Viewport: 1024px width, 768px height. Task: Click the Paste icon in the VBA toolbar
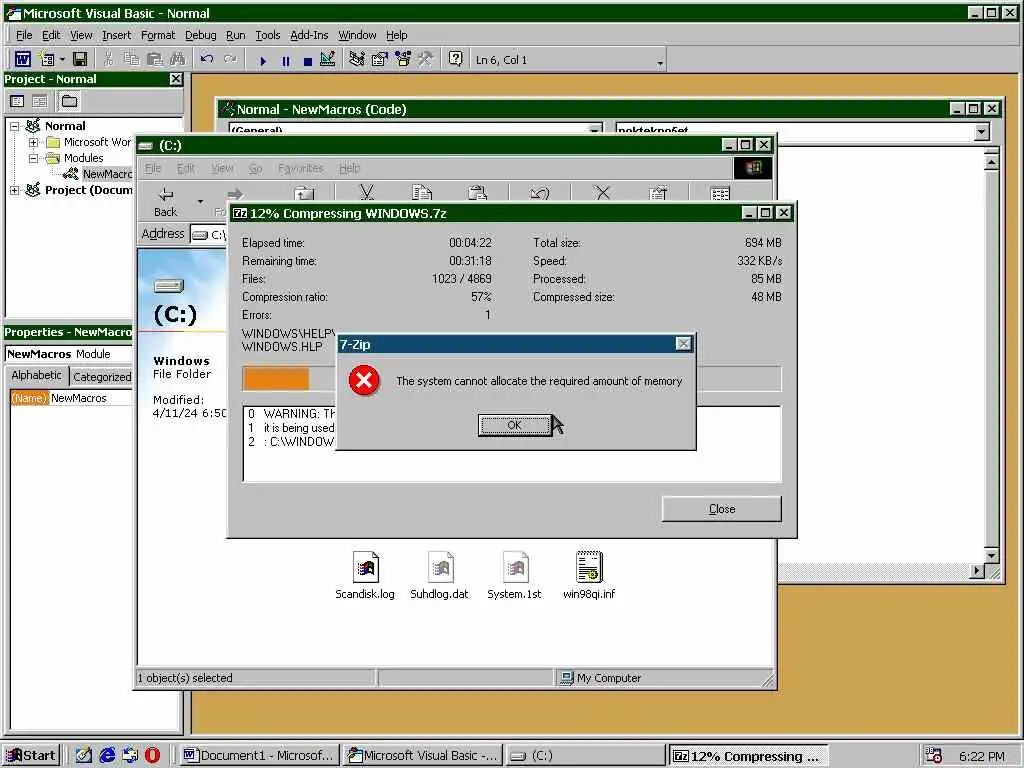pyautogui.click(x=154, y=59)
